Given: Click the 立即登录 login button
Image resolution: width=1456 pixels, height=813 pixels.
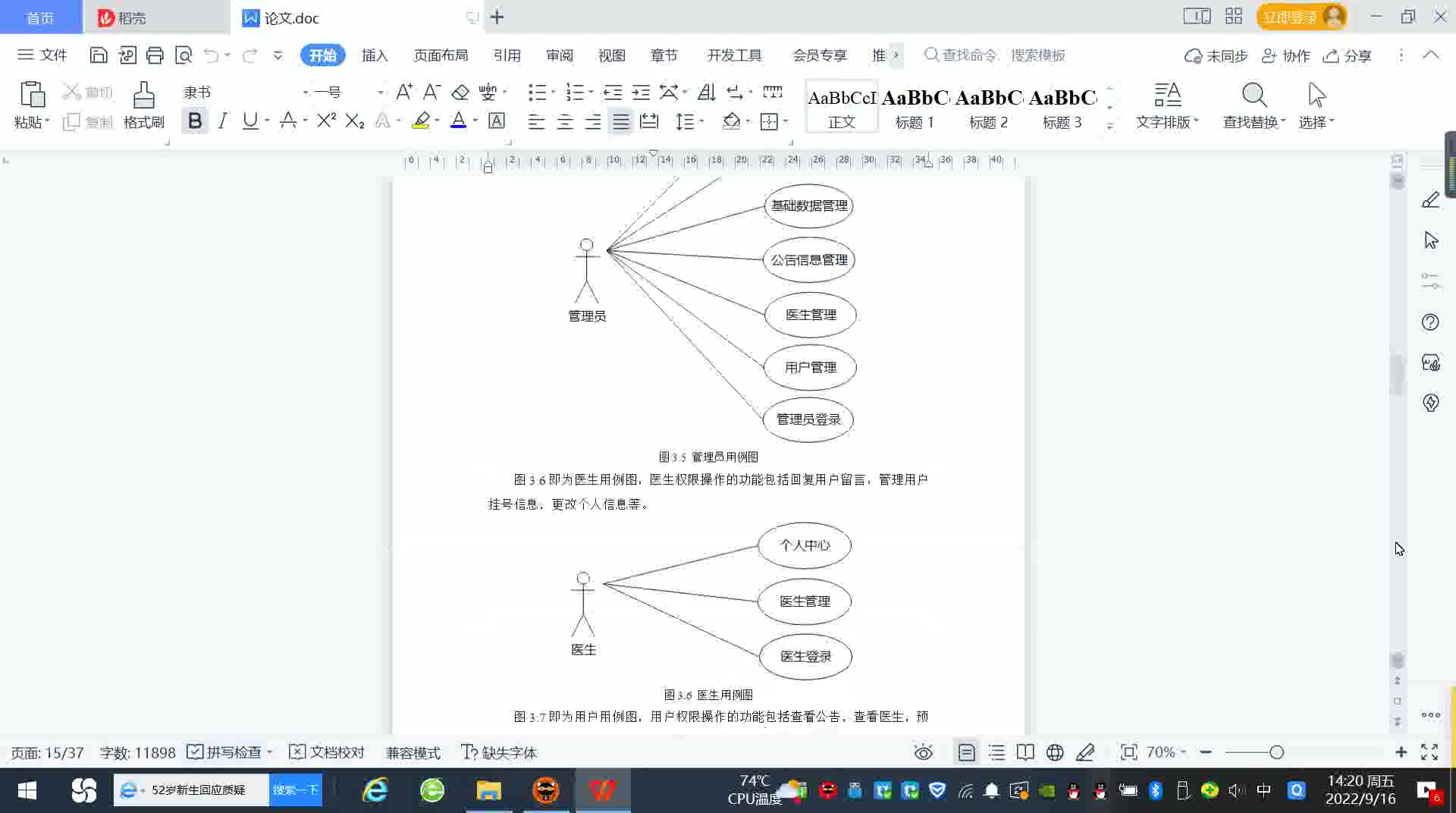Looking at the screenshot, I should (1301, 17).
